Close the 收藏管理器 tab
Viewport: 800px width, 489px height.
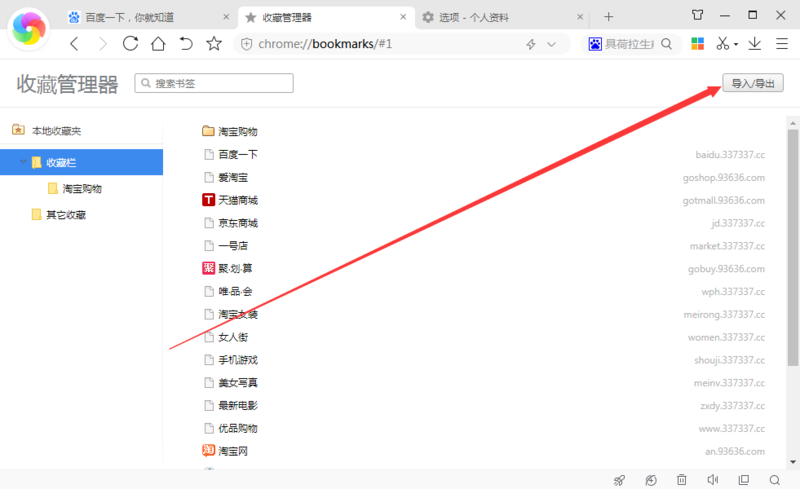pyautogui.click(x=403, y=17)
